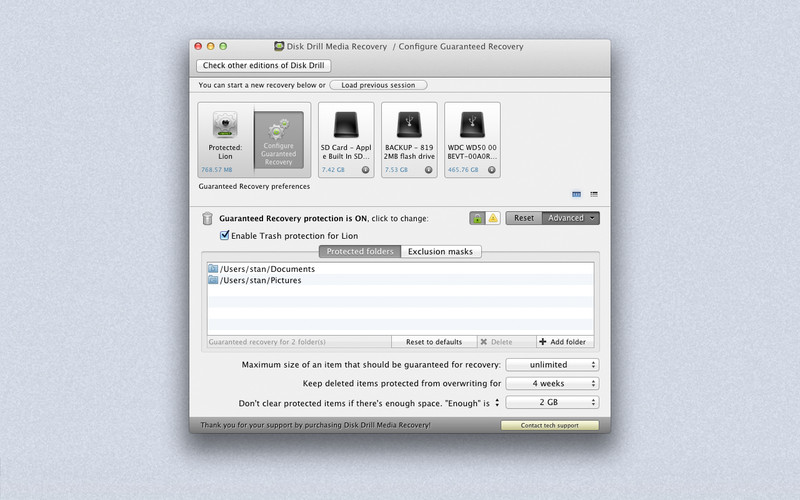This screenshot has width=800, height=500.
Task: Select the SD Card drive icon
Action: tap(346, 124)
